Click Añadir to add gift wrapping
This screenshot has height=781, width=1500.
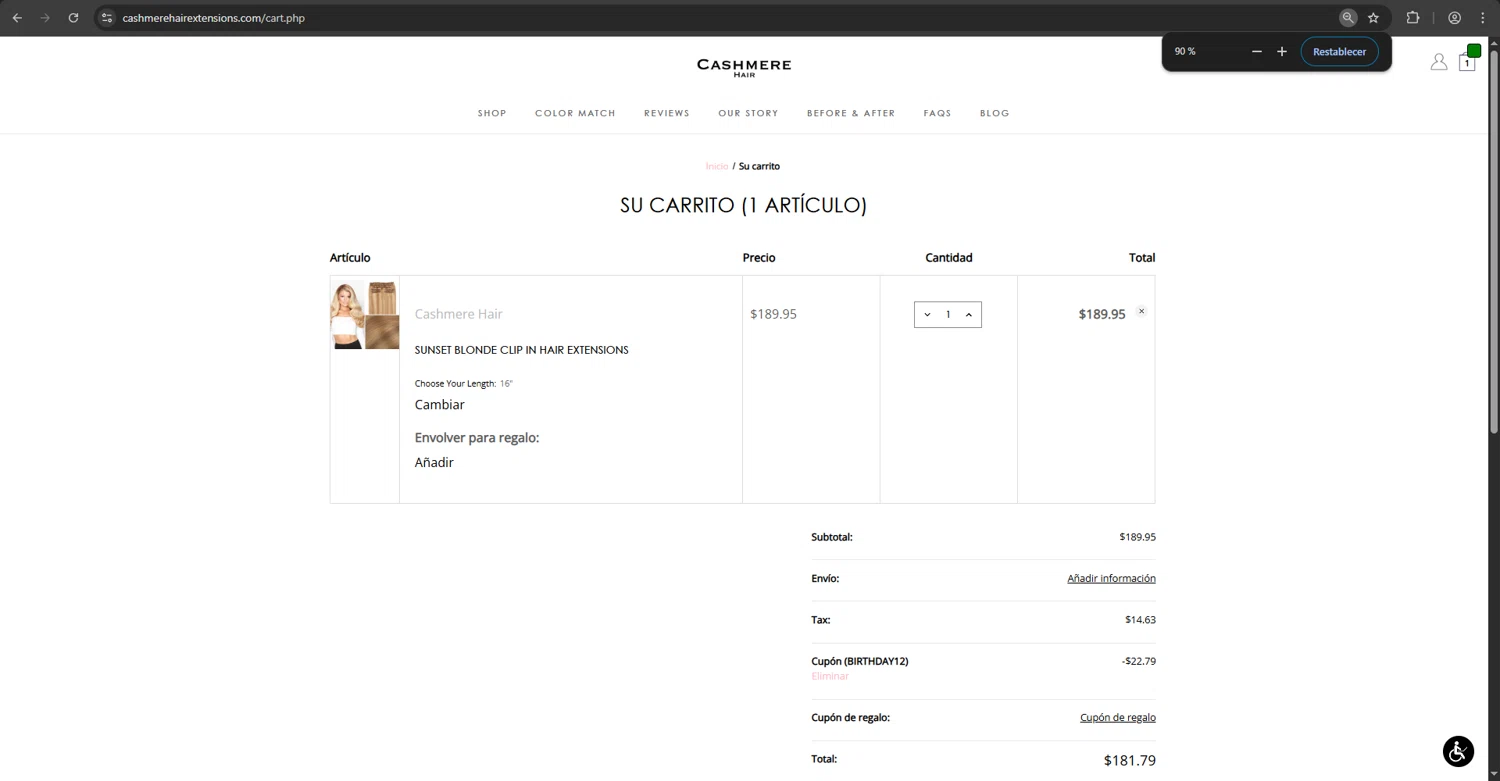coord(434,463)
